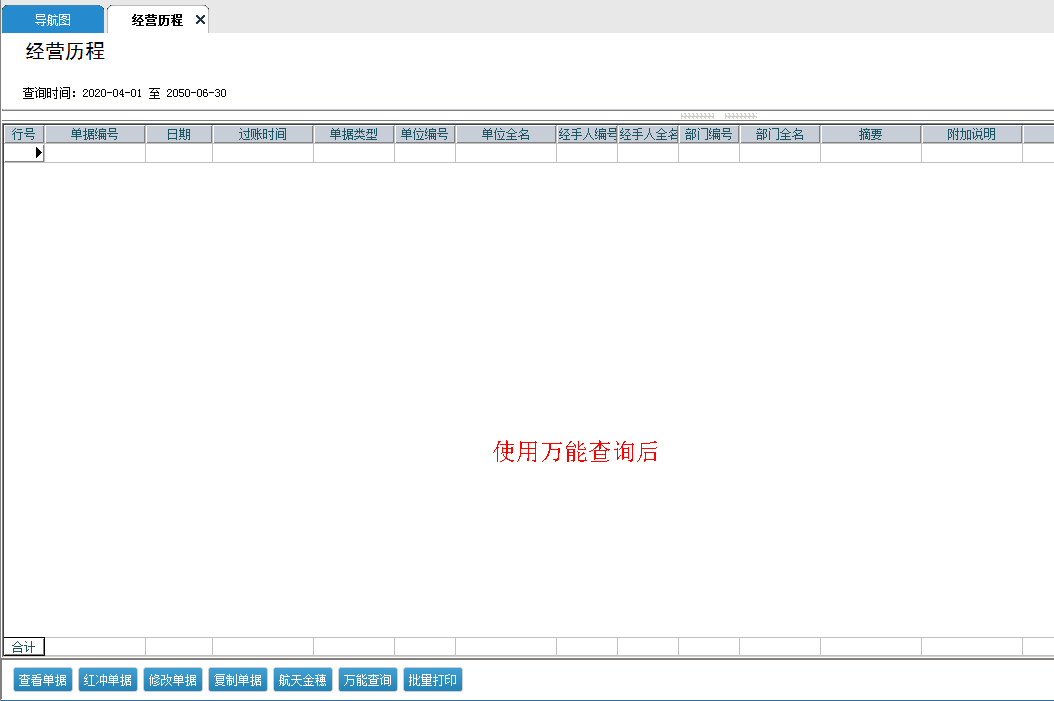Click the 查看单据 button
This screenshot has width=1054, height=701.
click(43, 679)
